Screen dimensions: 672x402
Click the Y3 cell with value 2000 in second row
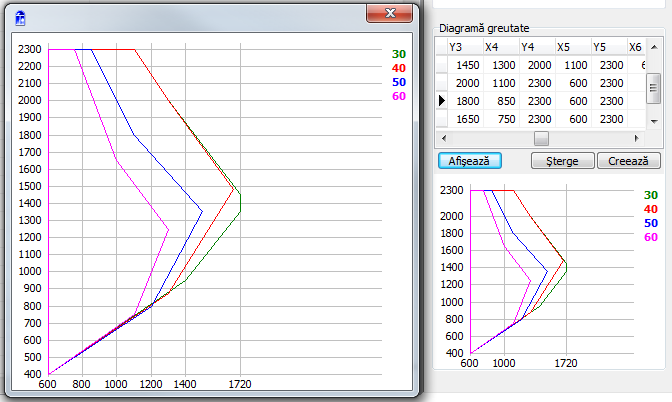tap(465, 83)
